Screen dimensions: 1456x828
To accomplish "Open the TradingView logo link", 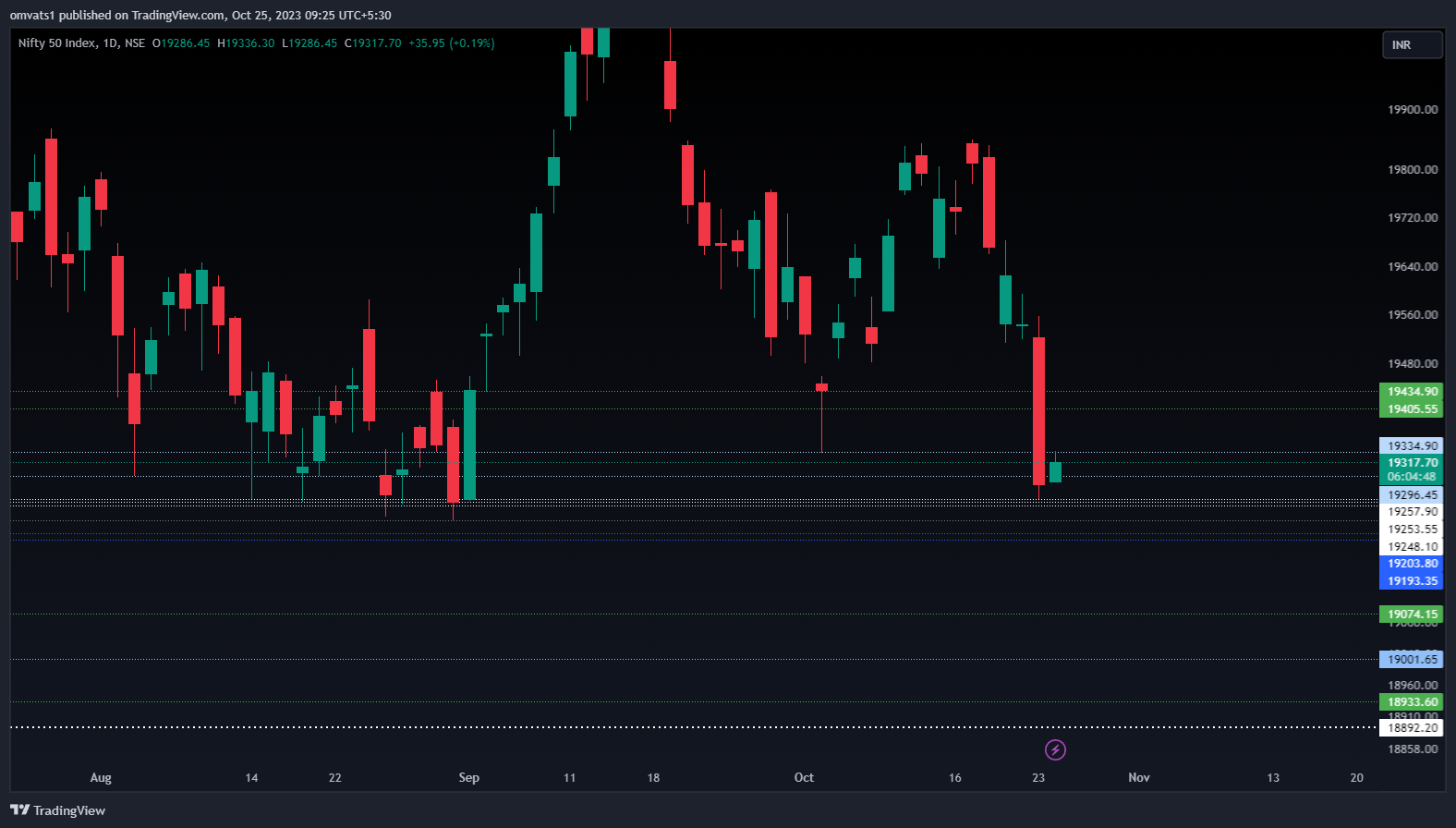I will [58, 810].
